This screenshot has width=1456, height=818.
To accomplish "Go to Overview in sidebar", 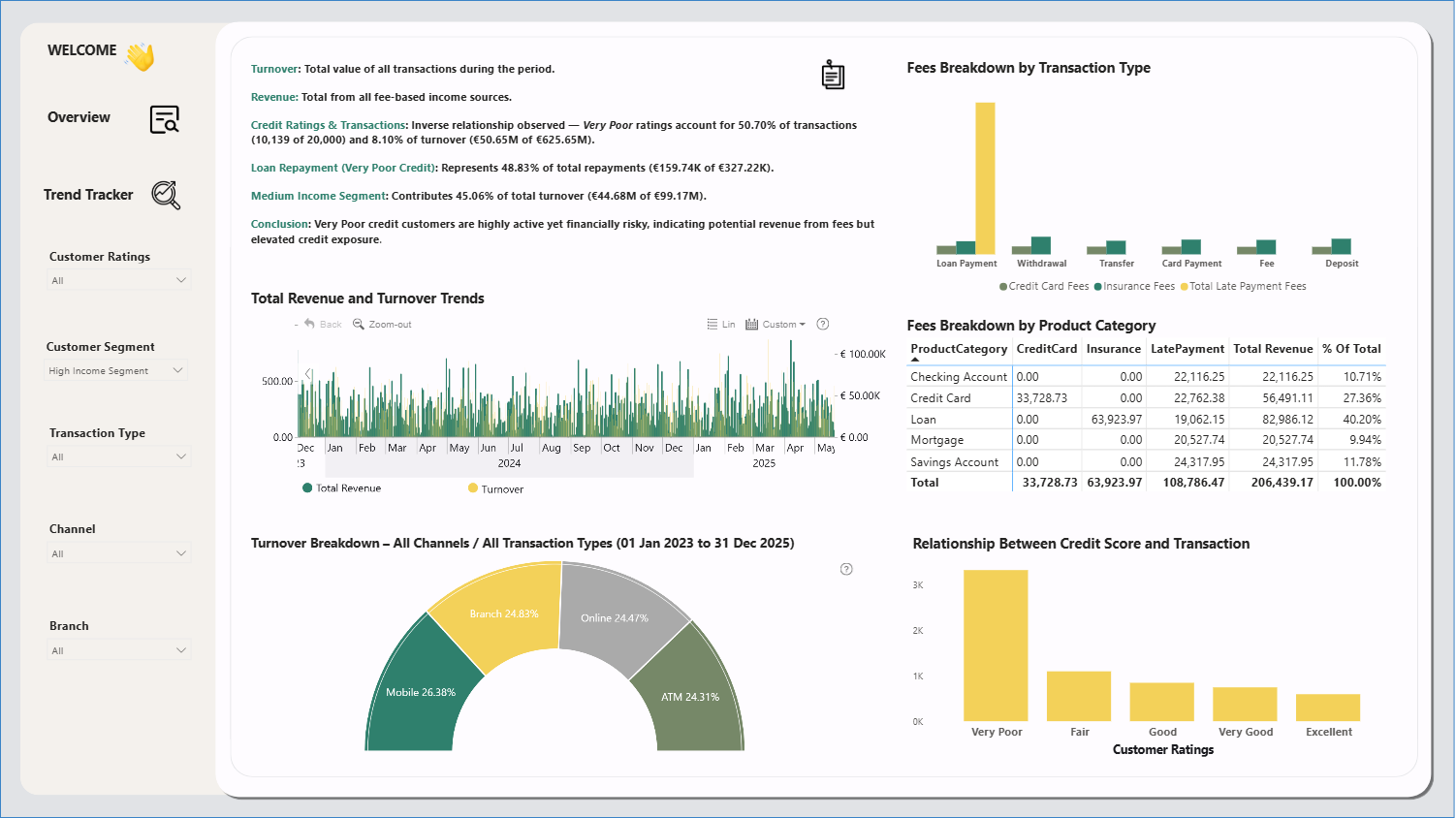I will pyautogui.click(x=79, y=117).
